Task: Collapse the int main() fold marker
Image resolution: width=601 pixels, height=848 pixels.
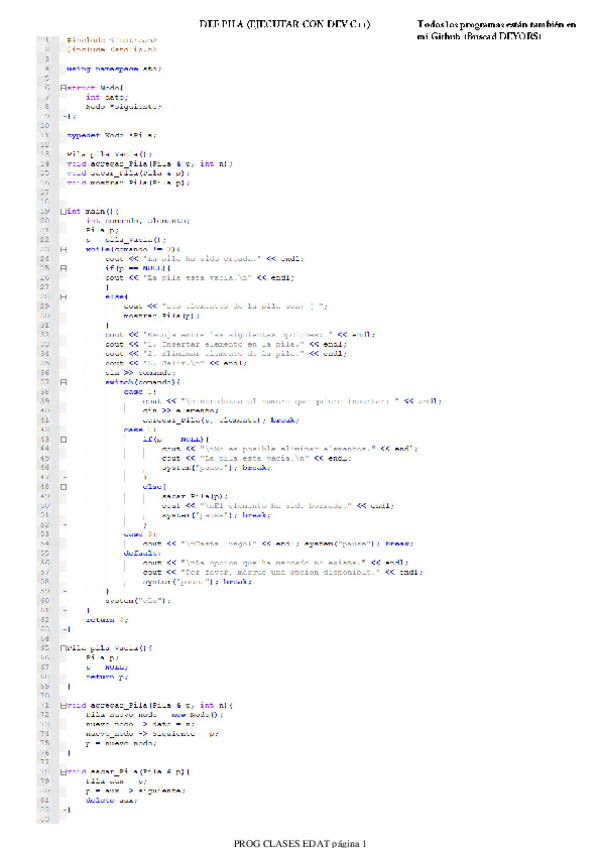Action: (x=64, y=211)
